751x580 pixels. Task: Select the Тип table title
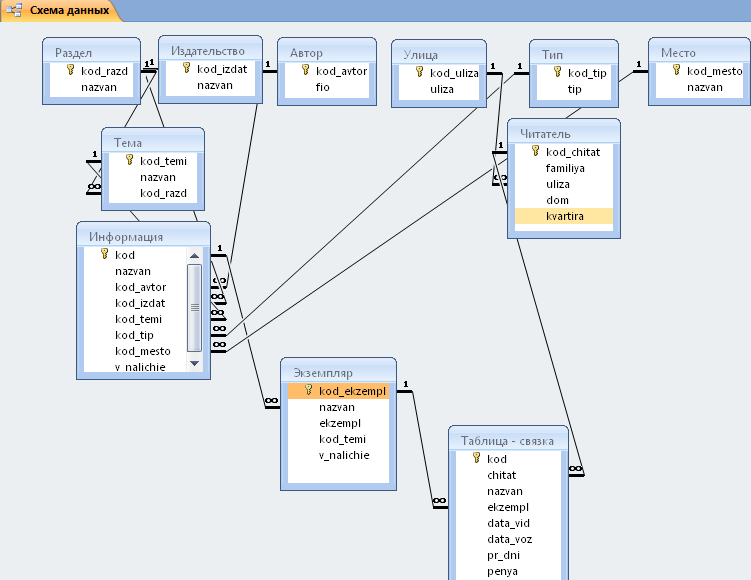552,55
